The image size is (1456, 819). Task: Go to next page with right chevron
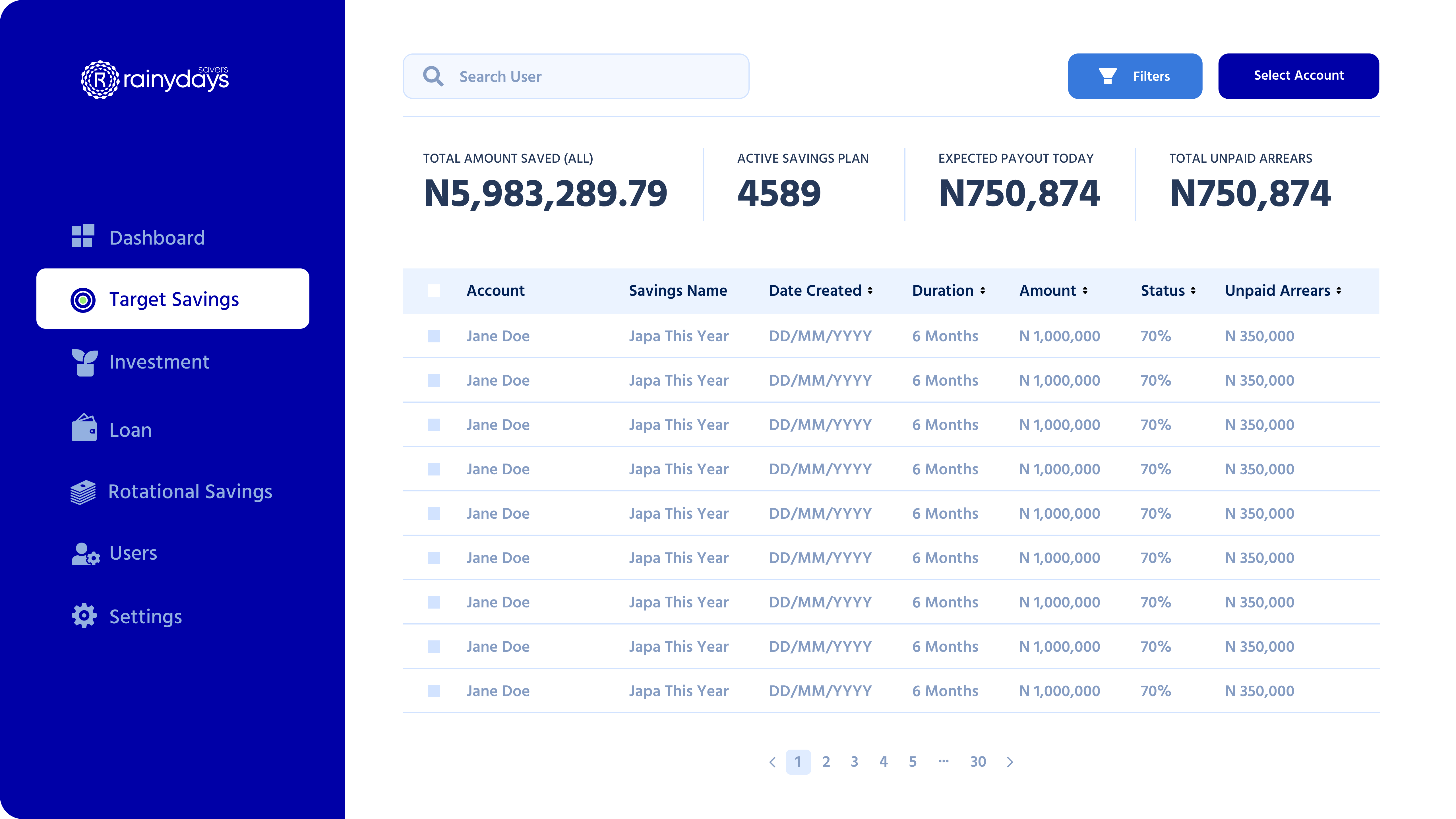[1010, 762]
